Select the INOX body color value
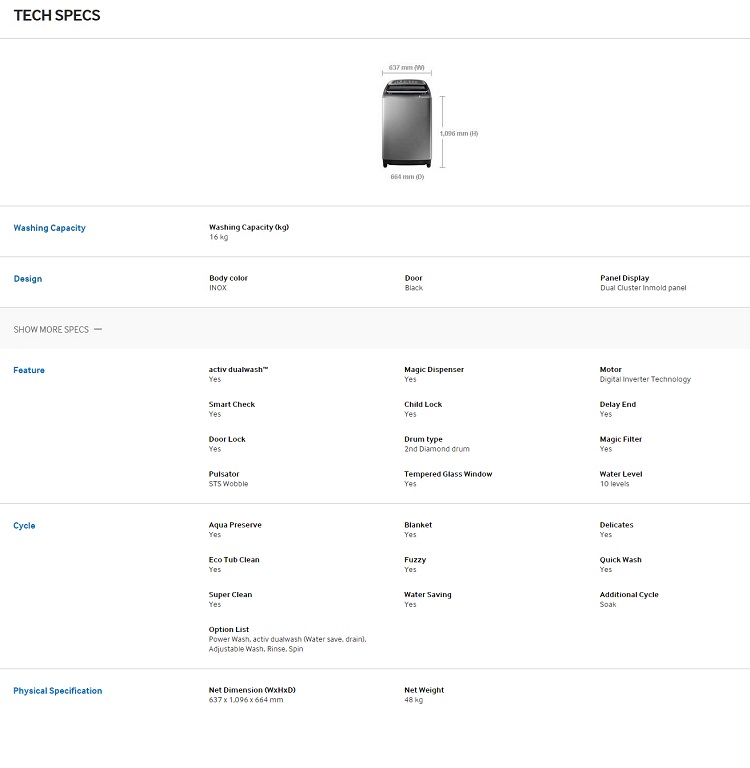This screenshot has height=768, width=750. click(218, 288)
